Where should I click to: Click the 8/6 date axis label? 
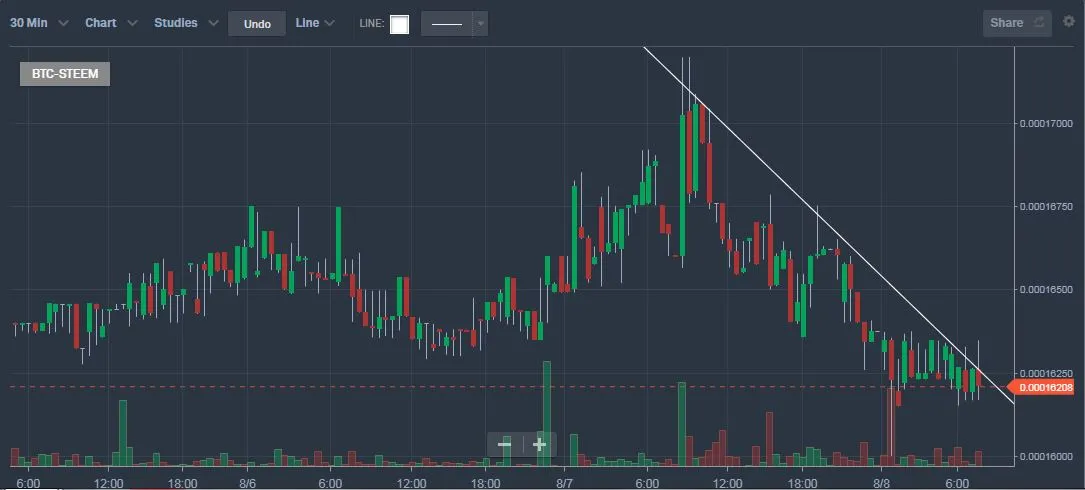click(248, 483)
